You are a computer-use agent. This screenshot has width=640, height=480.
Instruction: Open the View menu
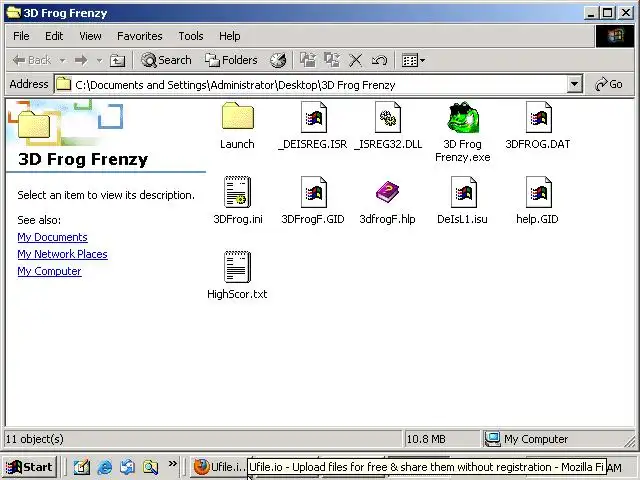(90, 36)
